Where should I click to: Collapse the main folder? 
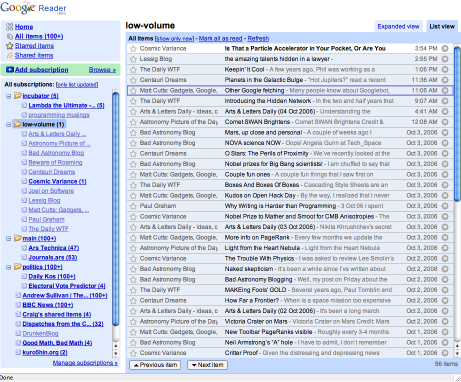(x=9, y=239)
